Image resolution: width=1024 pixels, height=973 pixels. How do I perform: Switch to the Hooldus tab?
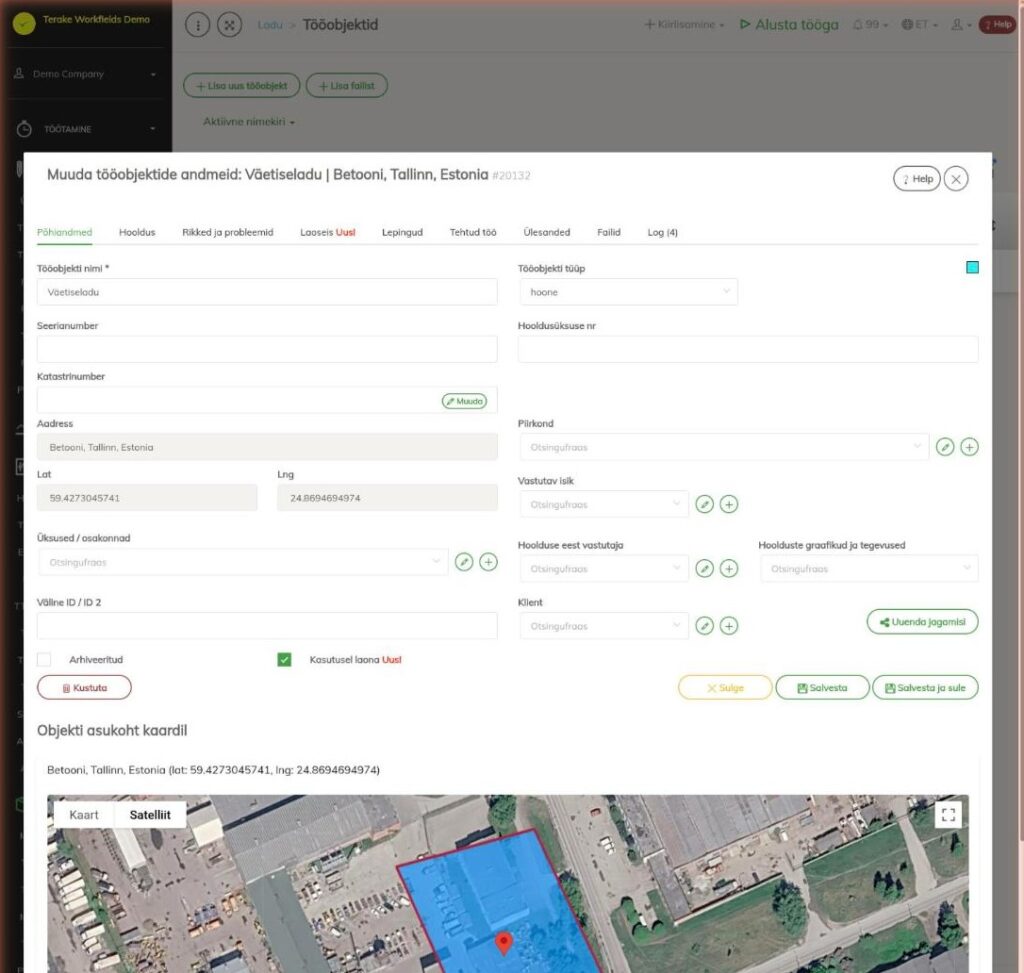pos(137,232)
